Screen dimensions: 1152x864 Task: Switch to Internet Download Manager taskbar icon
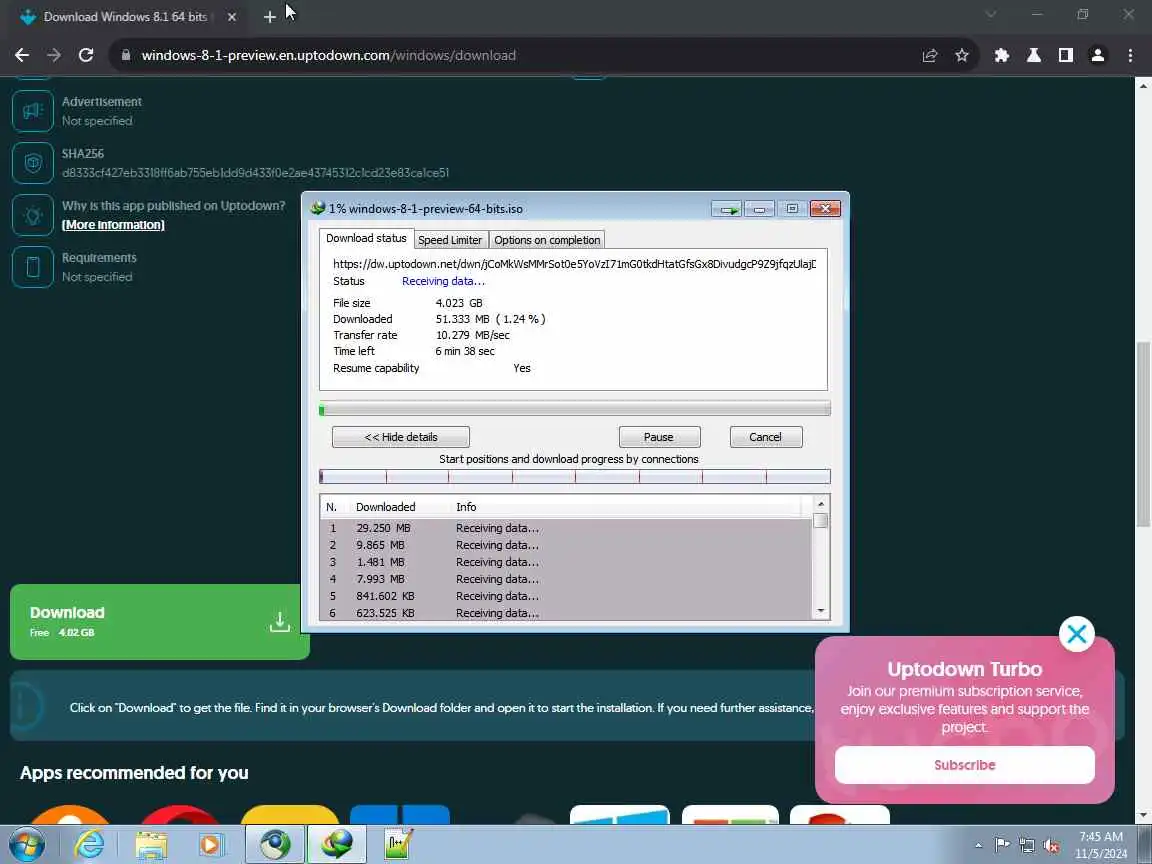click(336, 844)
